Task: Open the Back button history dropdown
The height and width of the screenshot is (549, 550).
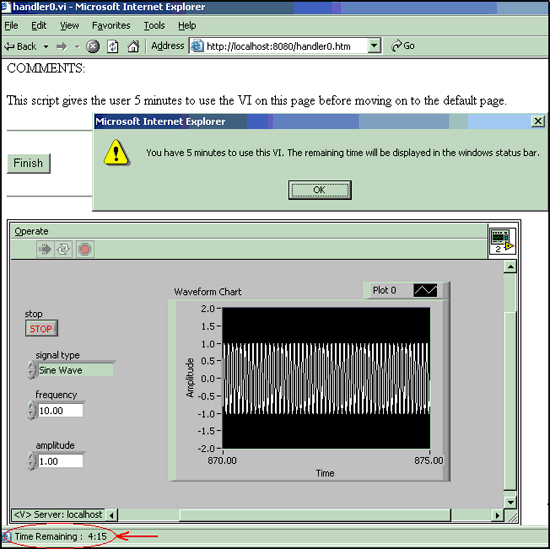Action: click(46, 46)
